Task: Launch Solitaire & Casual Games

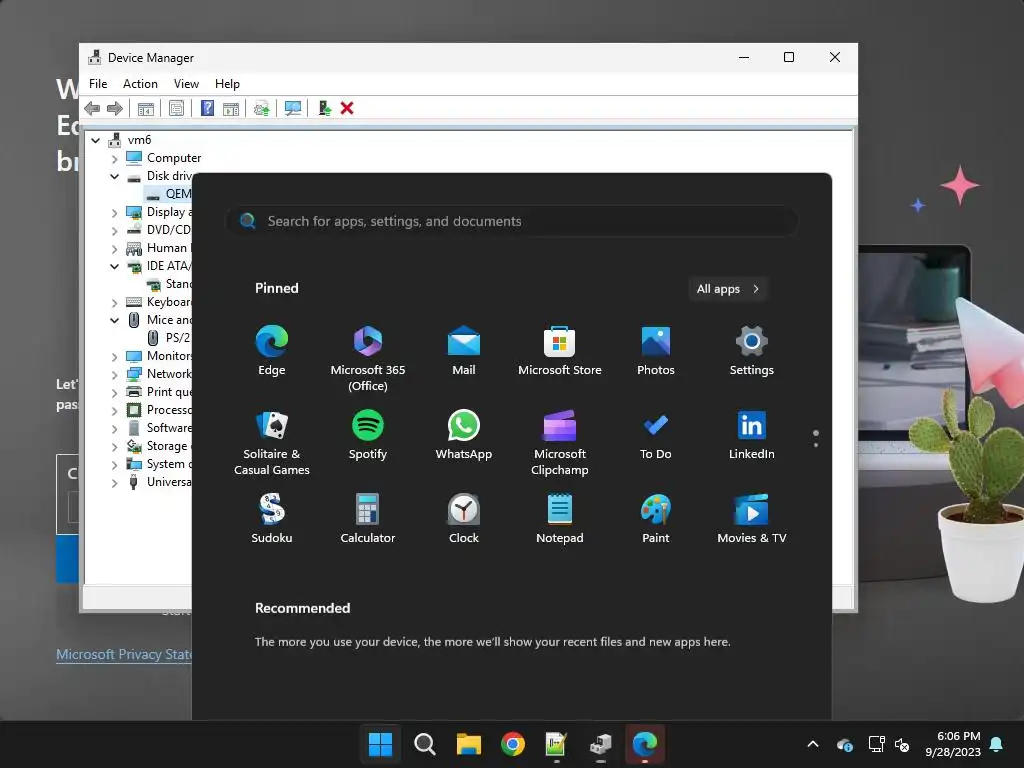Action: [x=272, y=443]
